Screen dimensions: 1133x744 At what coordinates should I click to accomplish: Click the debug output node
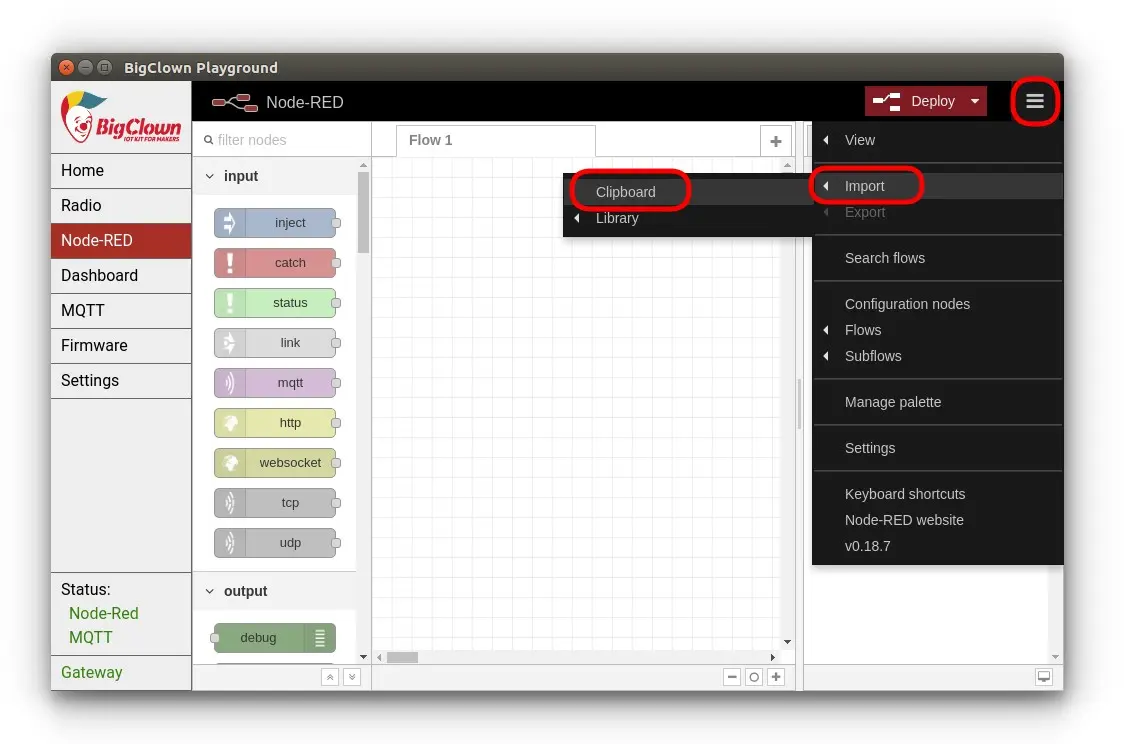coord(275,638)
